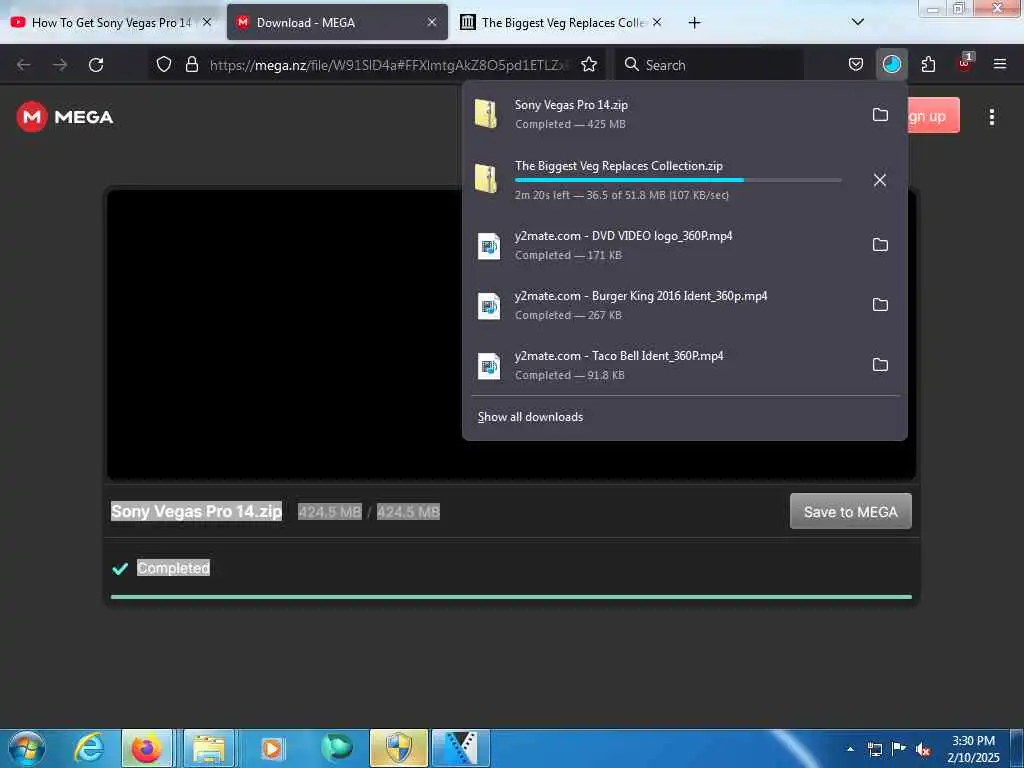The height and width of the screenshot is (768, 1024).
Task: Click the browser Forward arrow
Action: (60, 65)
